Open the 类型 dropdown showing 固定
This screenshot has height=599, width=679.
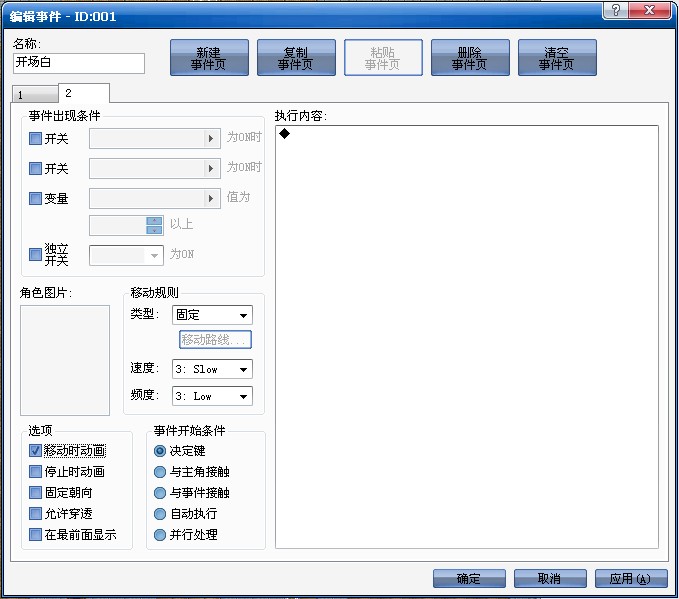[x=212, y=315]
